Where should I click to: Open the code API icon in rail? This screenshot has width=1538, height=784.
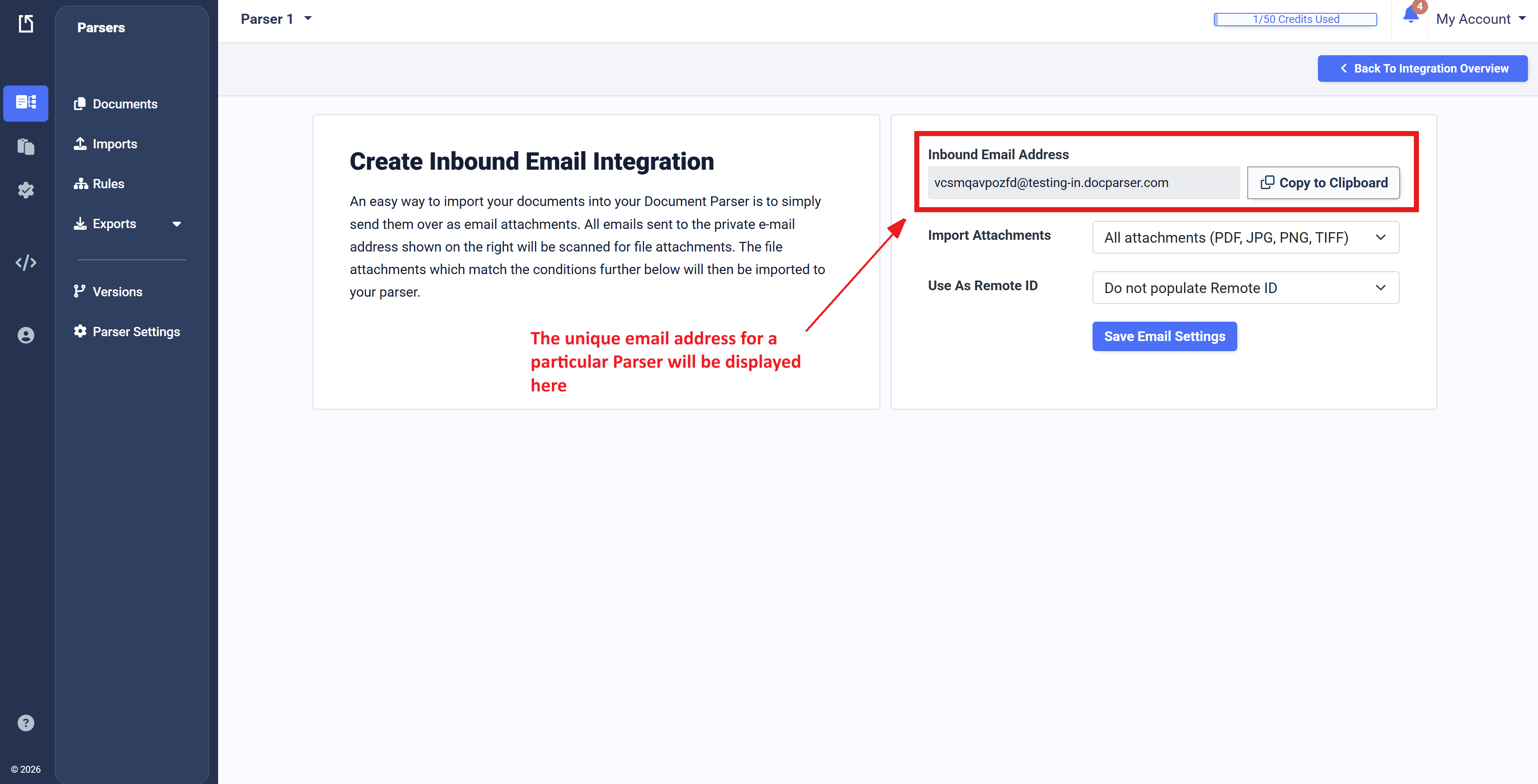click(26, 263)
